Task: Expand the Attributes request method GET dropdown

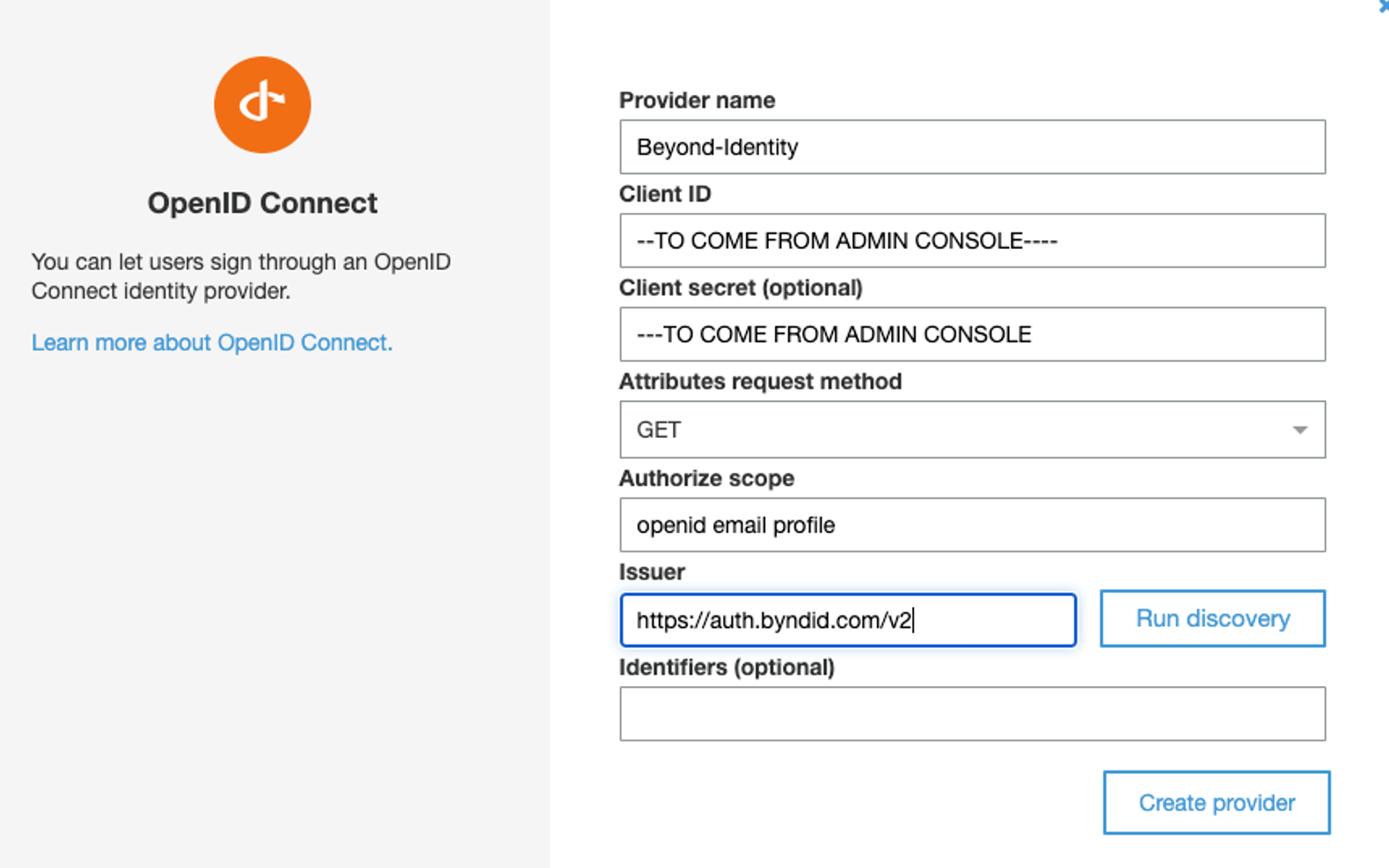Action: click(972, 430)
